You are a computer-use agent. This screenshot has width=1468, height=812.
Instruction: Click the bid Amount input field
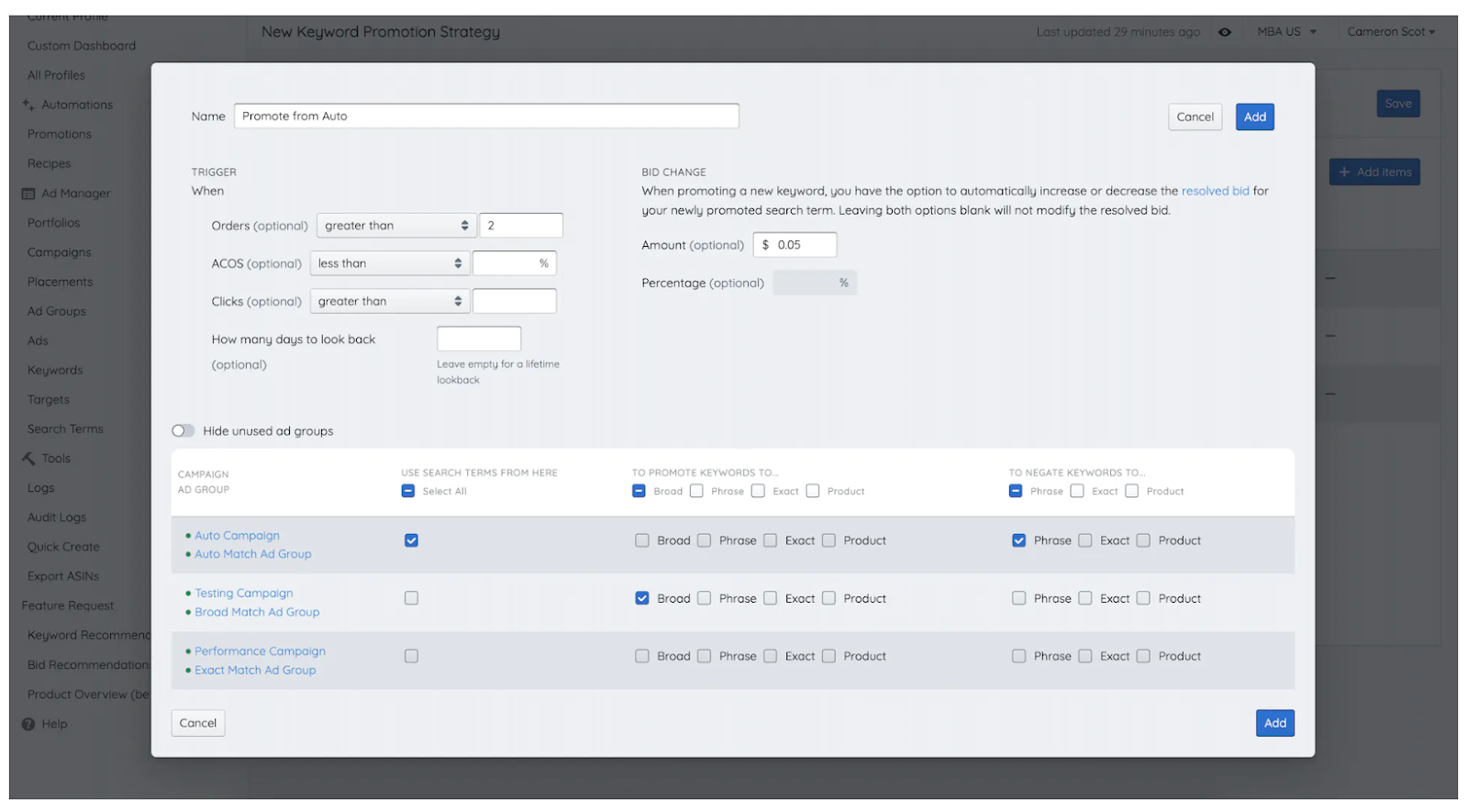pos(795,245)
